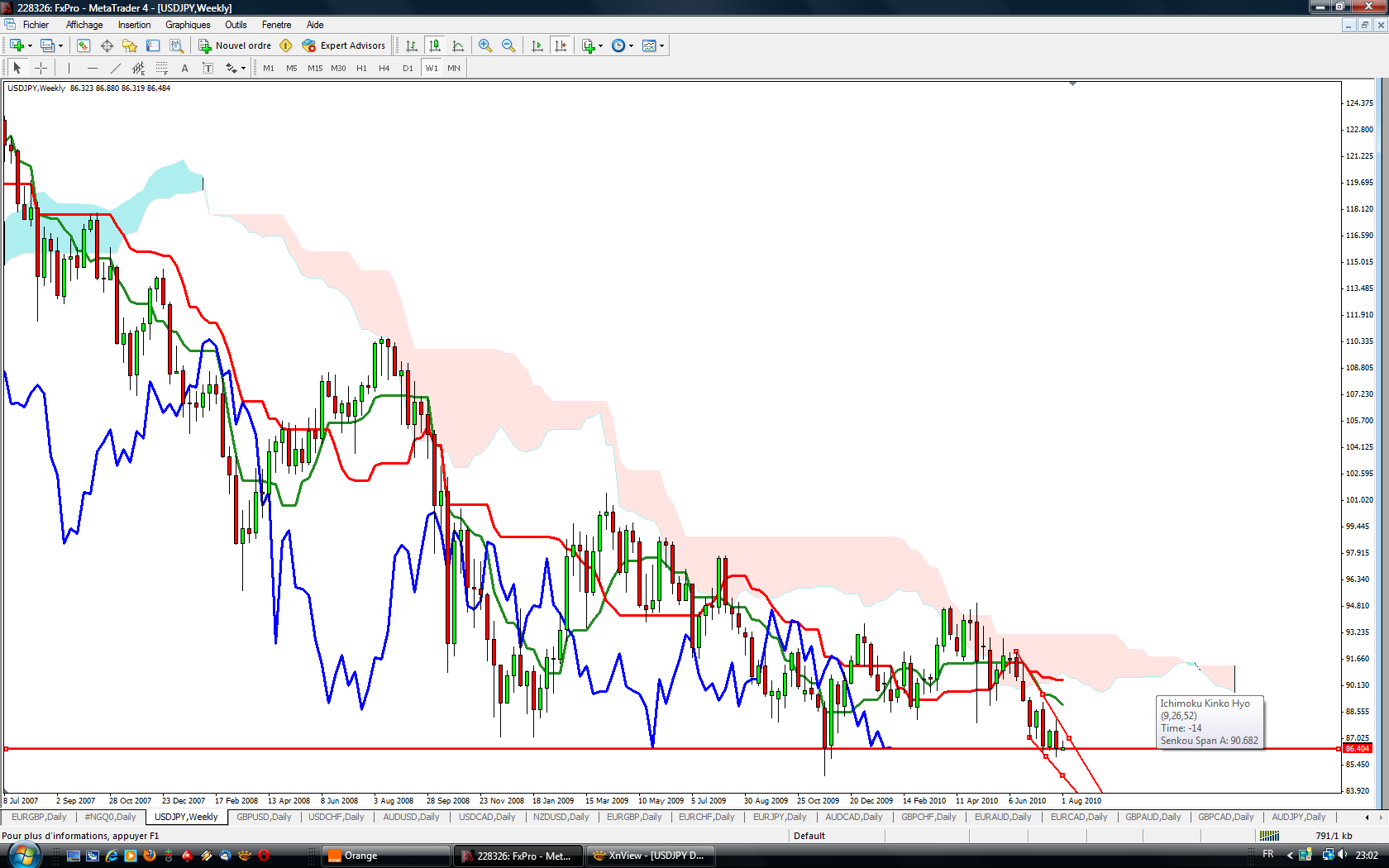Image resolution: width=1389 pixels, height=868 pixels.
Task: Pick the Fibonacci retracement tool
Action: click(162, 68)
